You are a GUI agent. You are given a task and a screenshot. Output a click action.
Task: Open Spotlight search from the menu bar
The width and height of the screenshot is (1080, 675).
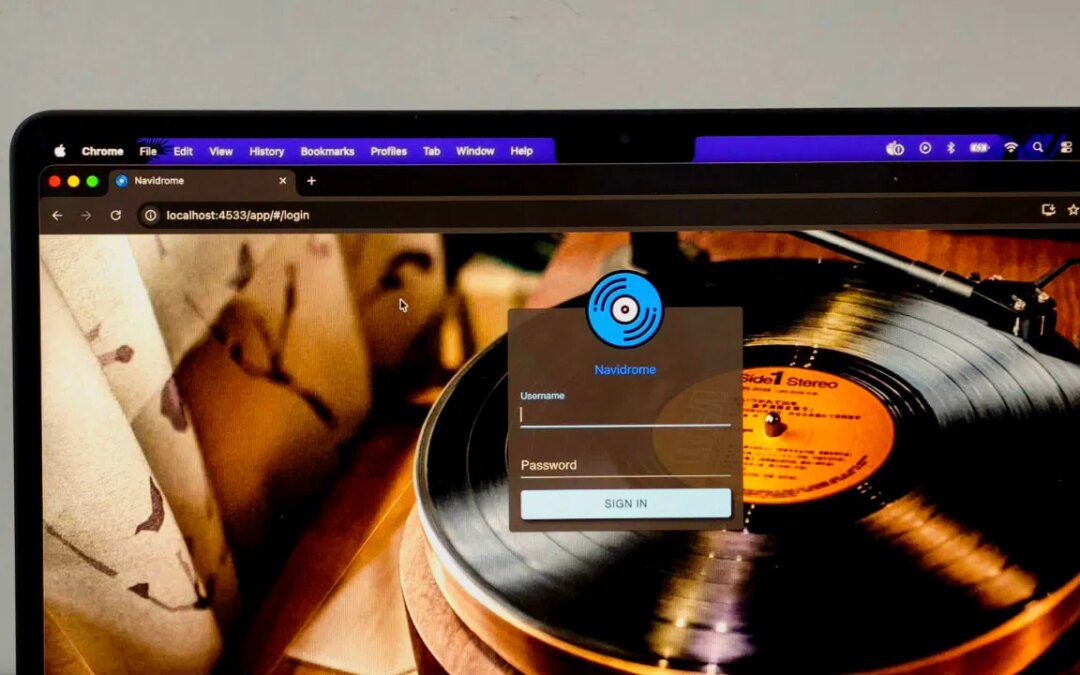1037,147
